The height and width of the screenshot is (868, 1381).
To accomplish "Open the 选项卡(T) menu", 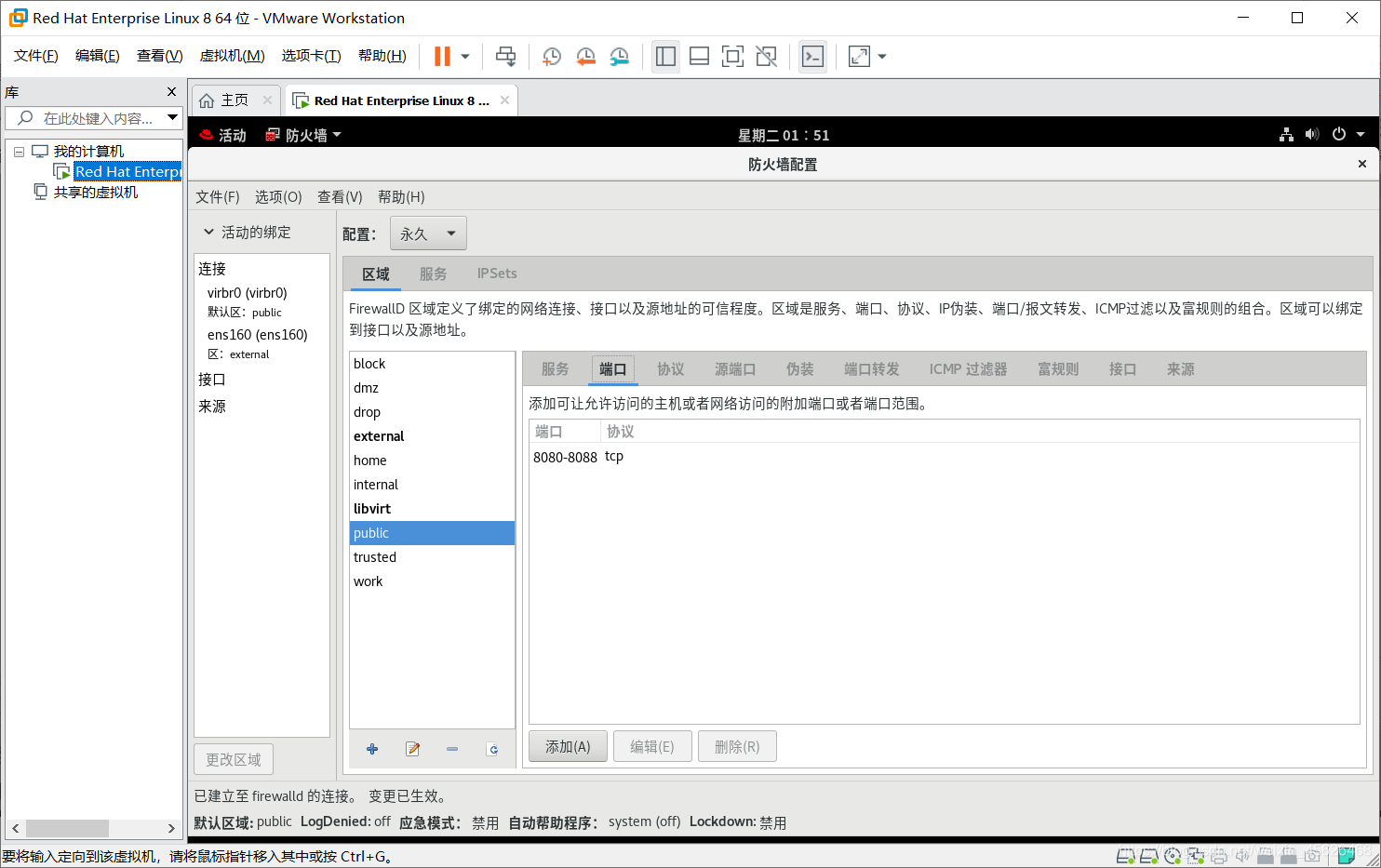I will [312, 56].
